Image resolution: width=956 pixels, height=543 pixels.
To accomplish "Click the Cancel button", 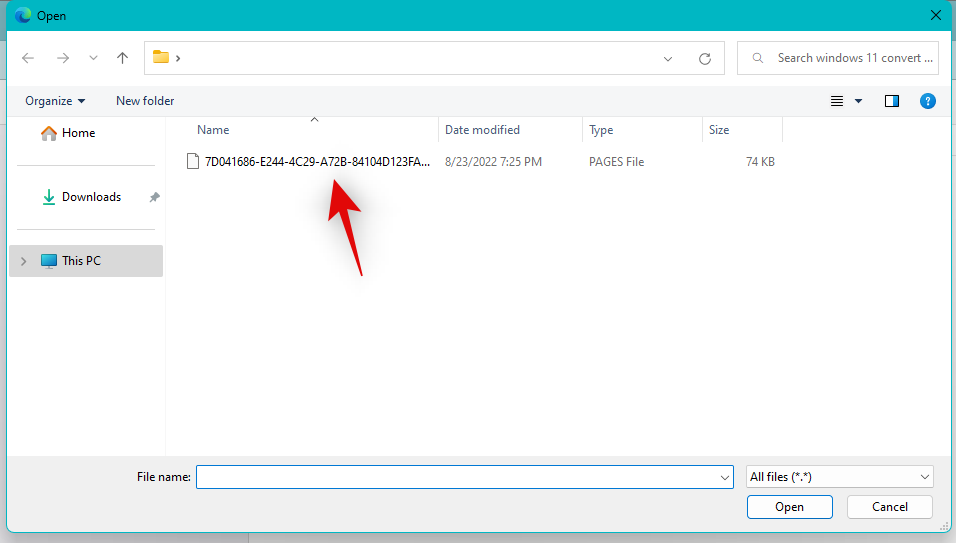I will (x=890, y=507).
